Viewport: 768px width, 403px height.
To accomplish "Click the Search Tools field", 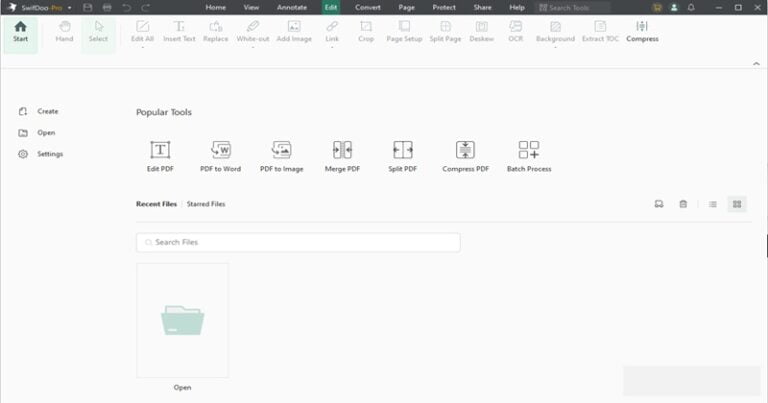I will click(573, 7).
